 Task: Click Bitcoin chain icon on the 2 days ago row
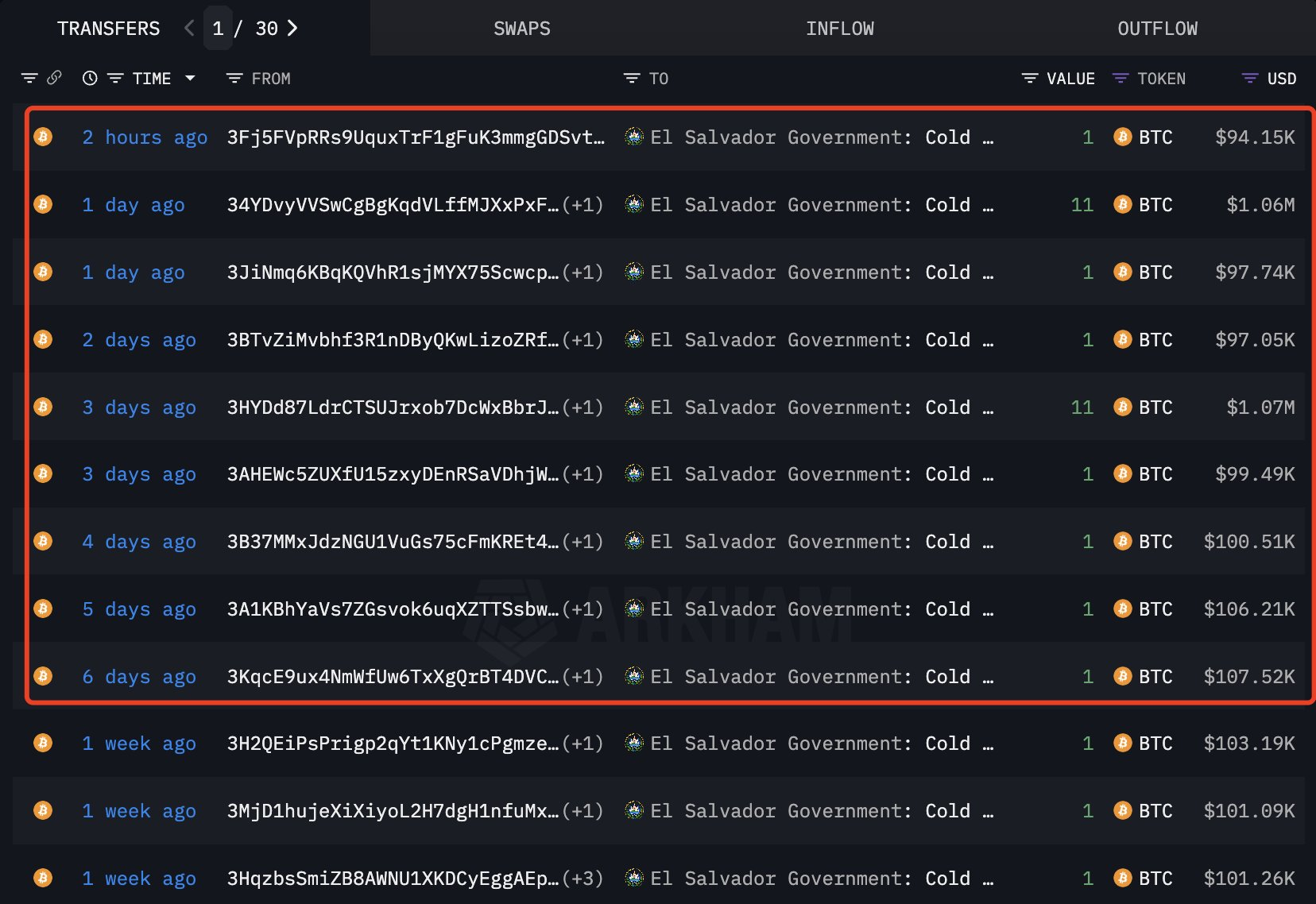point(43,339)
